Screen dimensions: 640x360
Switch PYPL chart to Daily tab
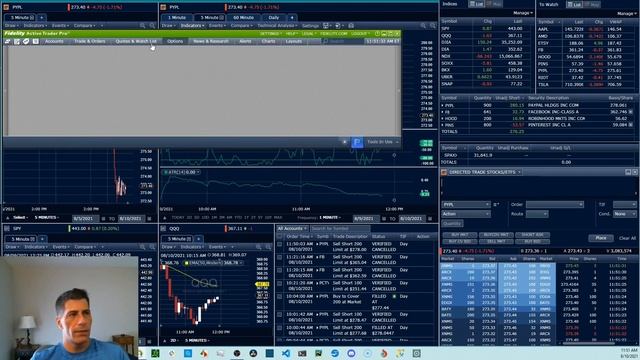(x=273, y=18)
